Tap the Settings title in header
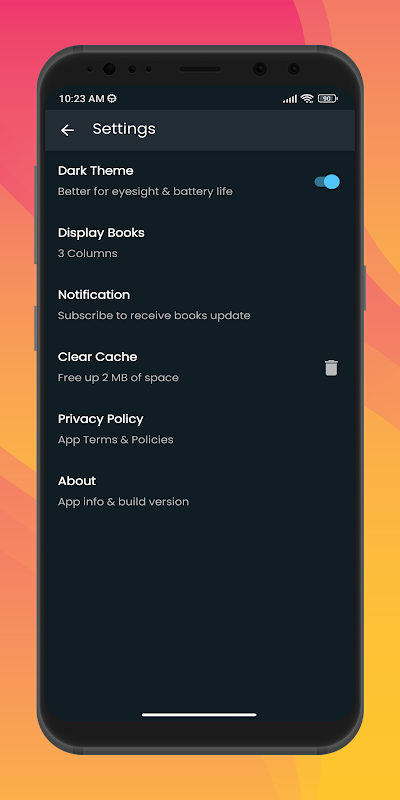This screenshot has width=400, height=800. pos(124,129)
